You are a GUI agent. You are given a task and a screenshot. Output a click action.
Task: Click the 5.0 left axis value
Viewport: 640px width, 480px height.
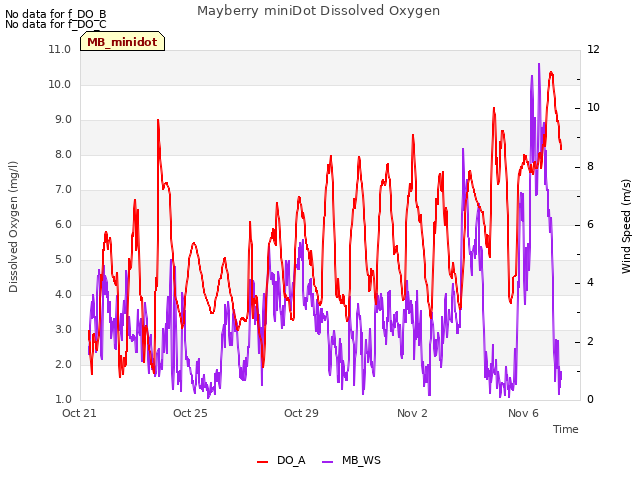[x=63, y=260]
